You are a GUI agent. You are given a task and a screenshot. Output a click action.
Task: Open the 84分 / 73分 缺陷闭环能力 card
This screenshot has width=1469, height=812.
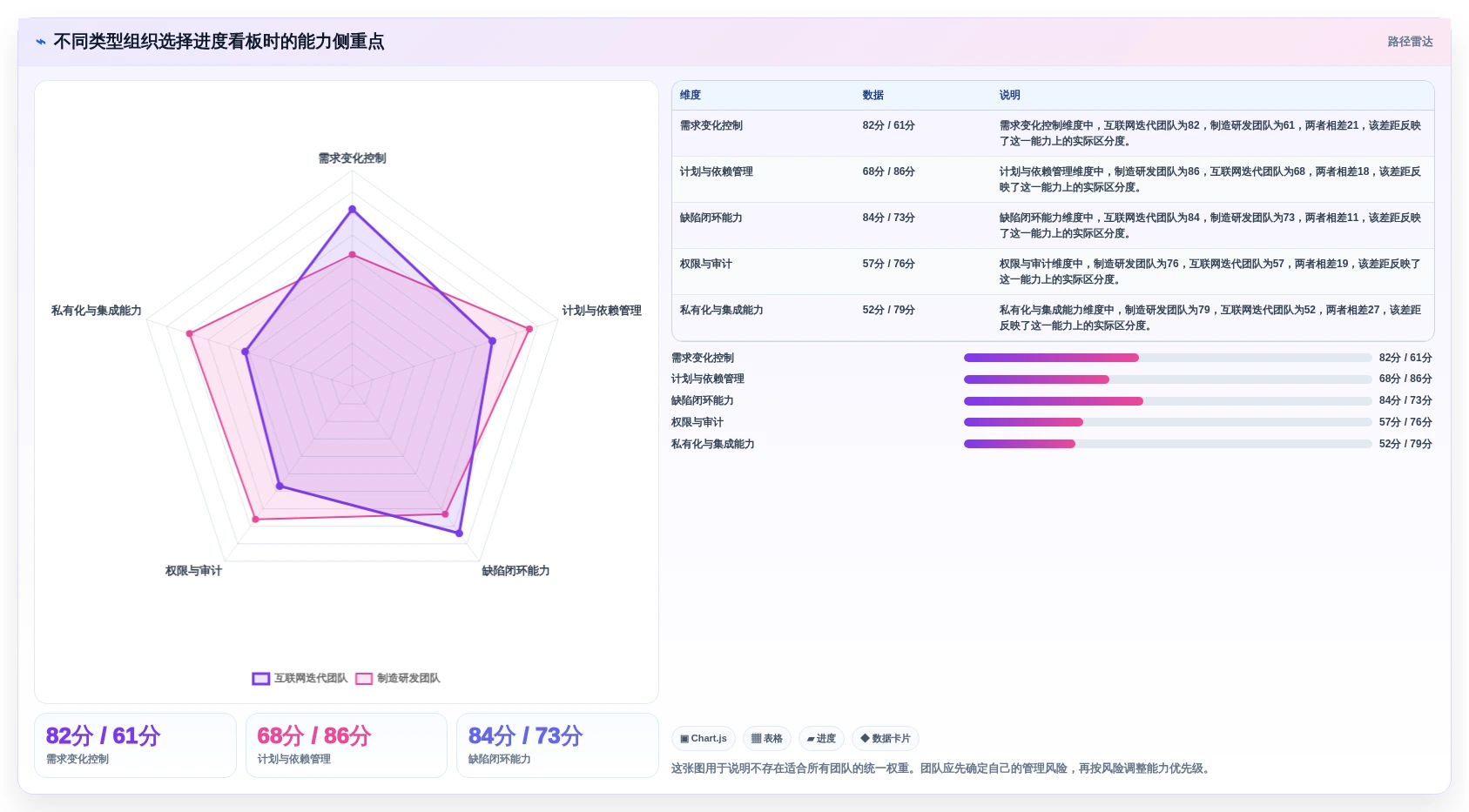[x=557, y=745]
